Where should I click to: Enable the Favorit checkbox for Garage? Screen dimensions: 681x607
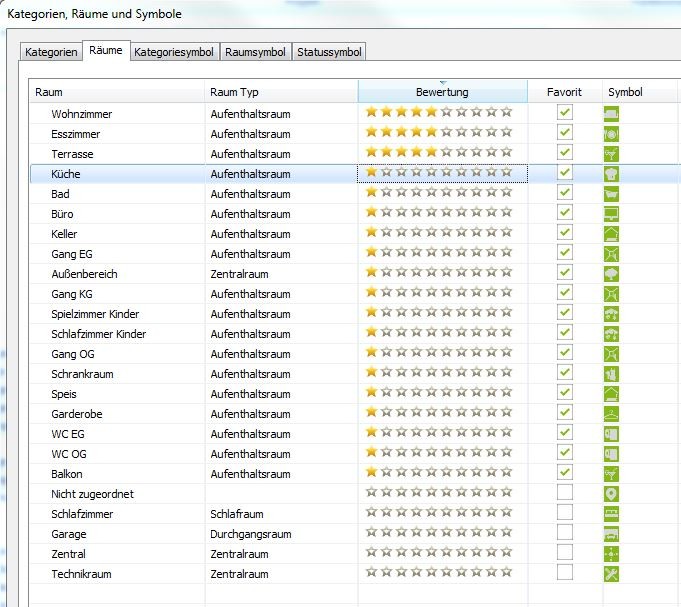point(565,533)
